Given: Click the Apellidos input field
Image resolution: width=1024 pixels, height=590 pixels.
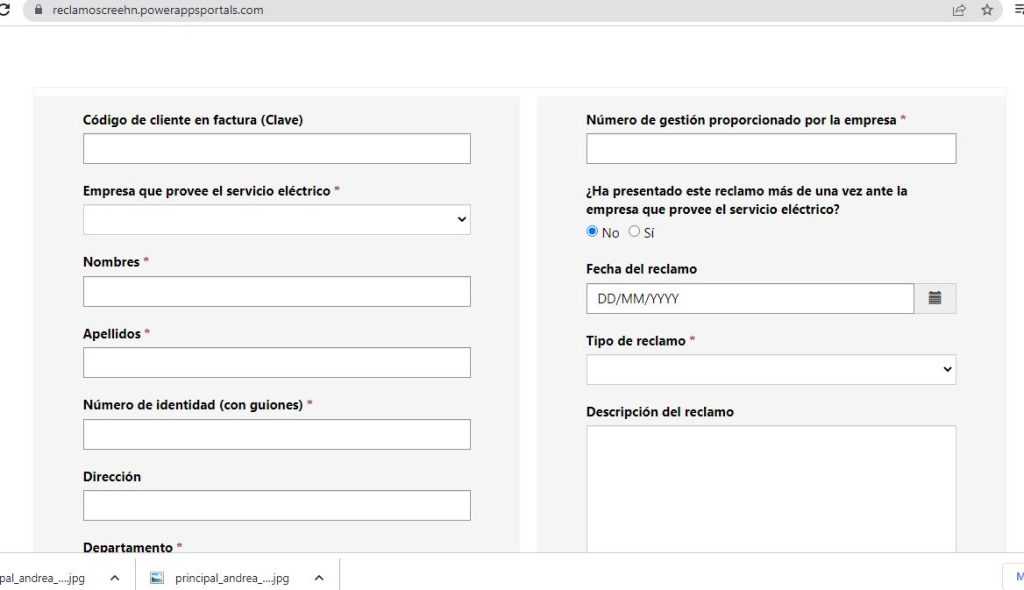Looking at the screenshot, I should tap(276, 363).
